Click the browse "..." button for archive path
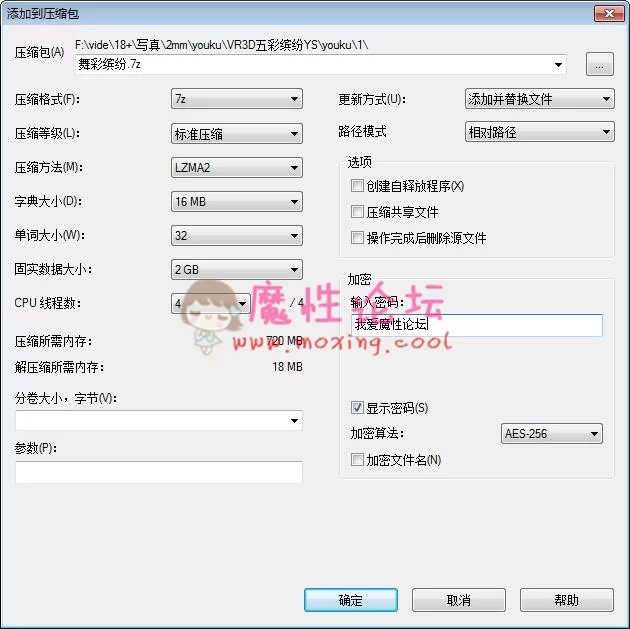The image size is (630, 629). click(x=599, y=64)
